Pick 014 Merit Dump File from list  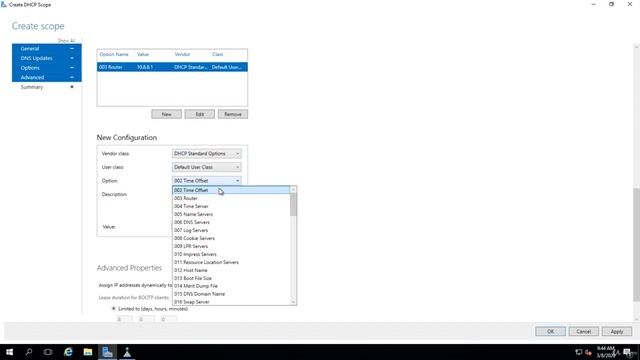[231, 286]
